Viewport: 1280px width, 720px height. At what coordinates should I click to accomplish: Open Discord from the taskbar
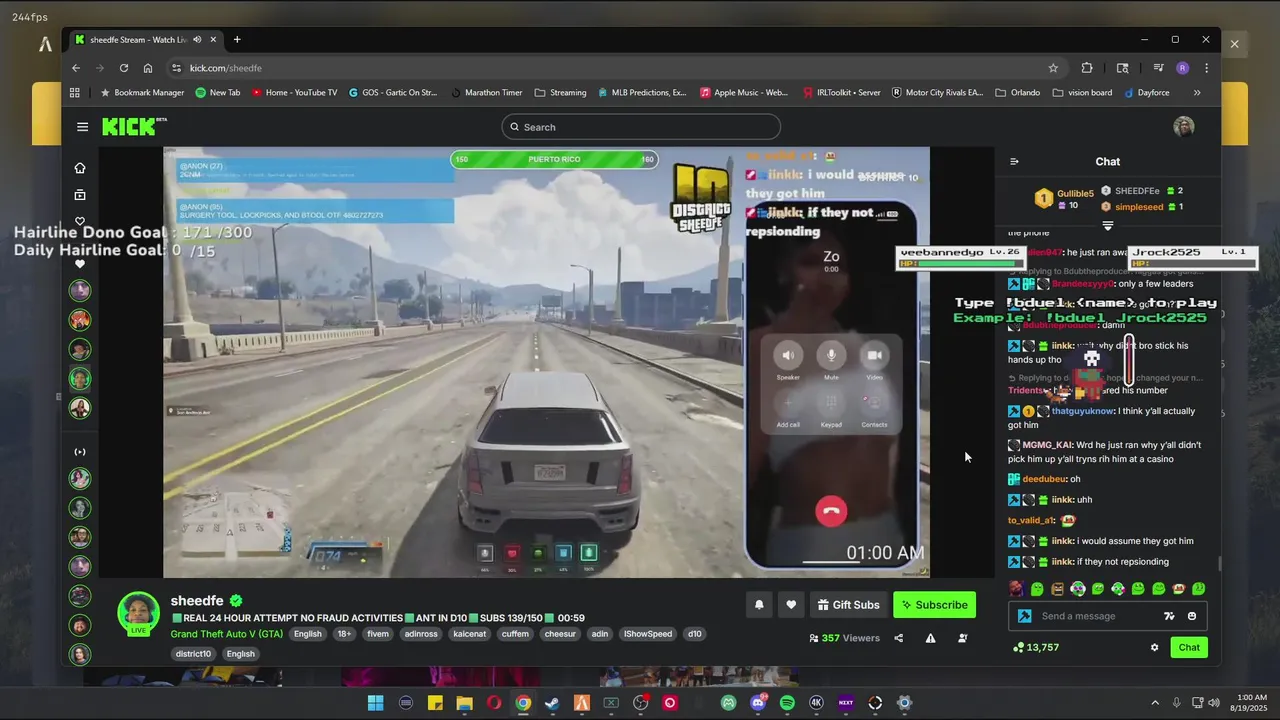(758, 703)
